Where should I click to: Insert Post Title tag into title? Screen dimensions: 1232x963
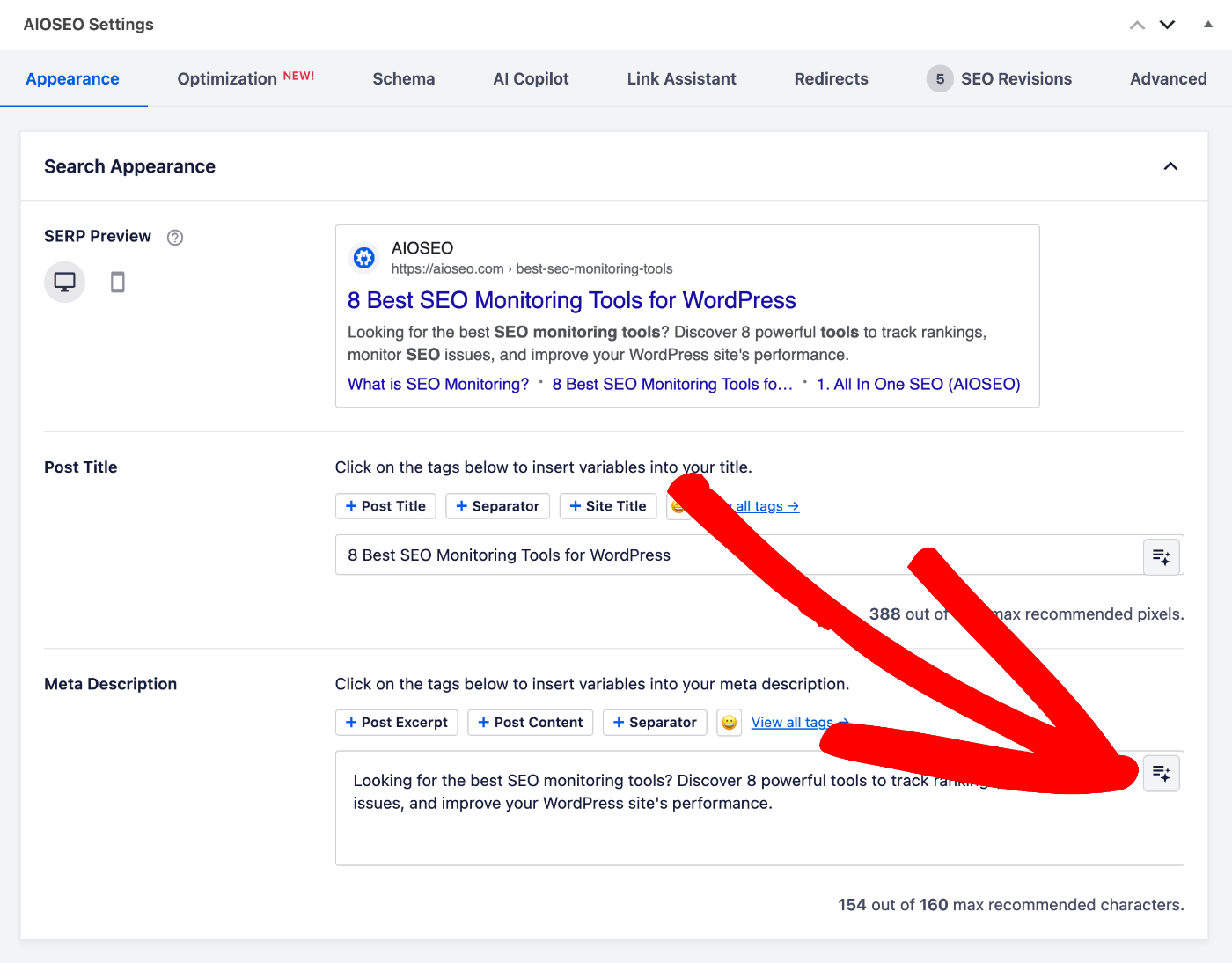[x=385, y=506]
